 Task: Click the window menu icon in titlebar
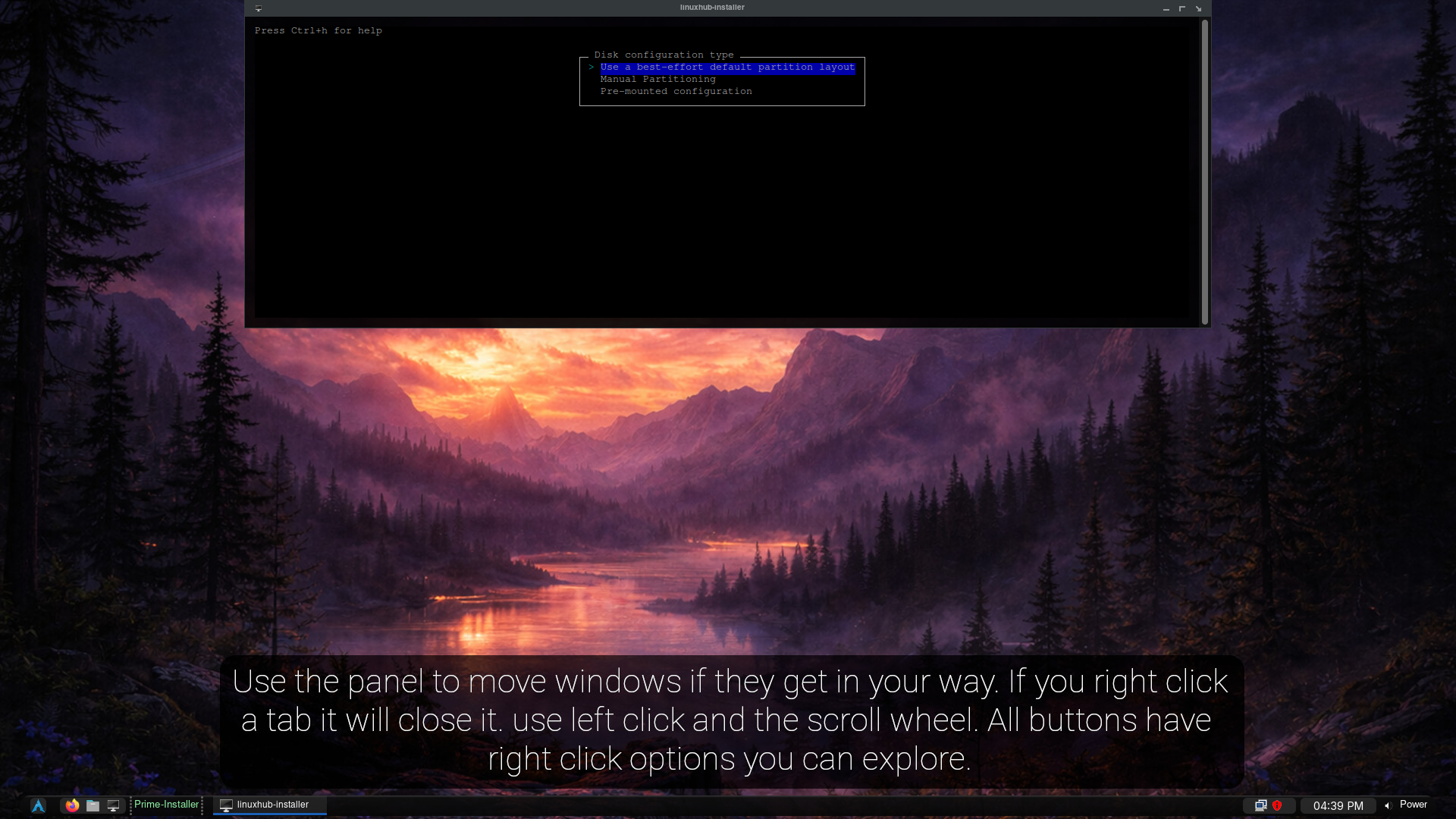tap(259, 8)
